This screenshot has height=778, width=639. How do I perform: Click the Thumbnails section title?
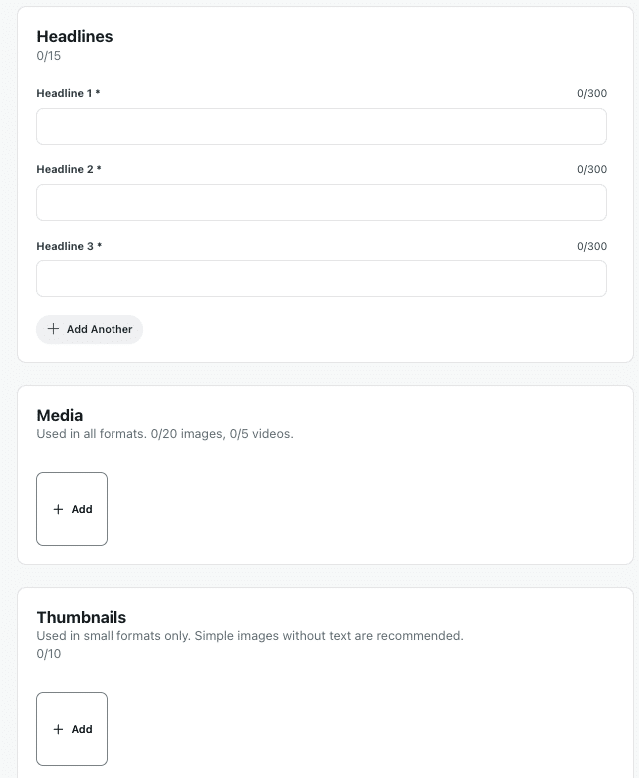pos(81,617)
